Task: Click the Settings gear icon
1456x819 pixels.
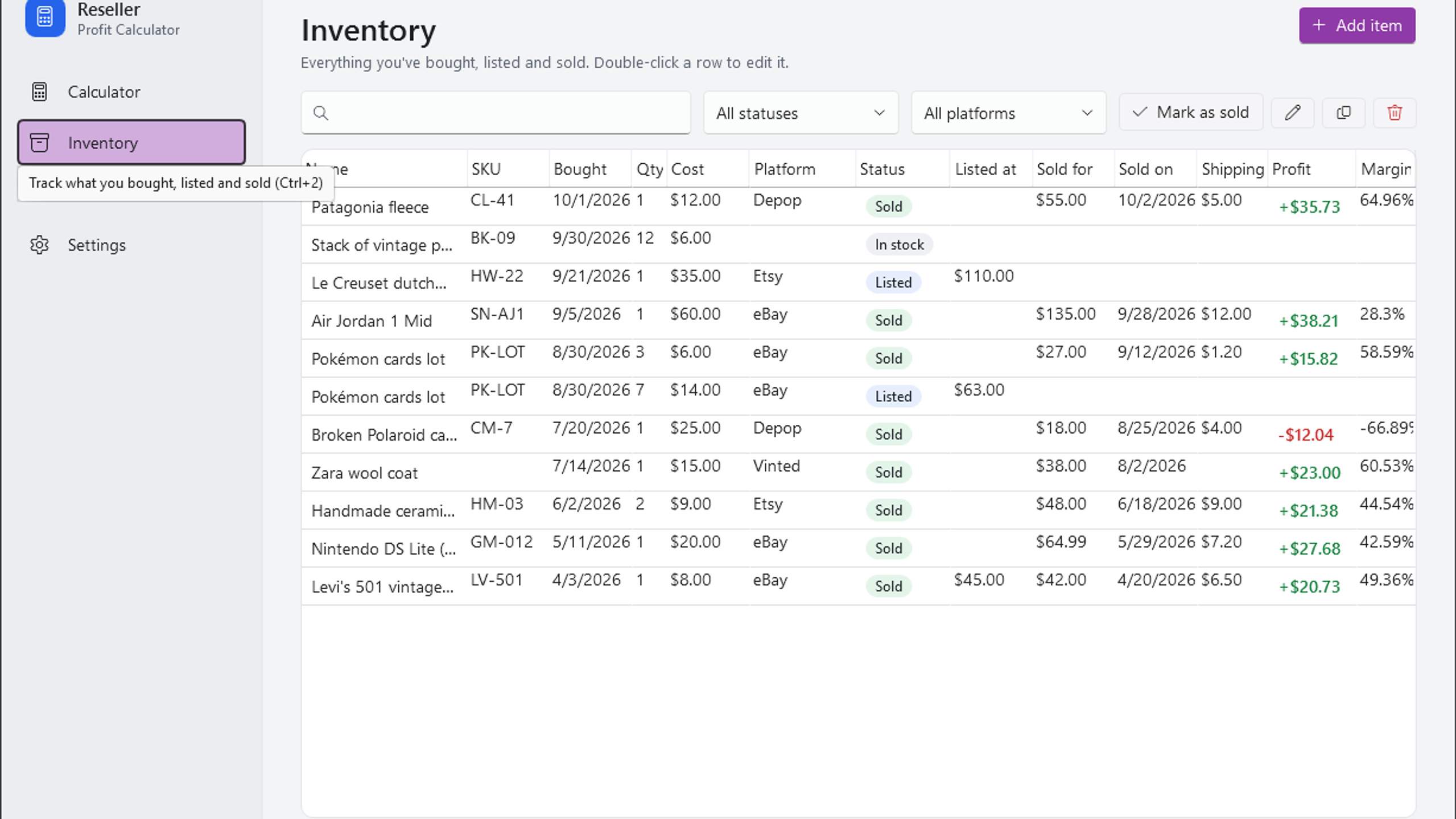Action: [39, 245]
